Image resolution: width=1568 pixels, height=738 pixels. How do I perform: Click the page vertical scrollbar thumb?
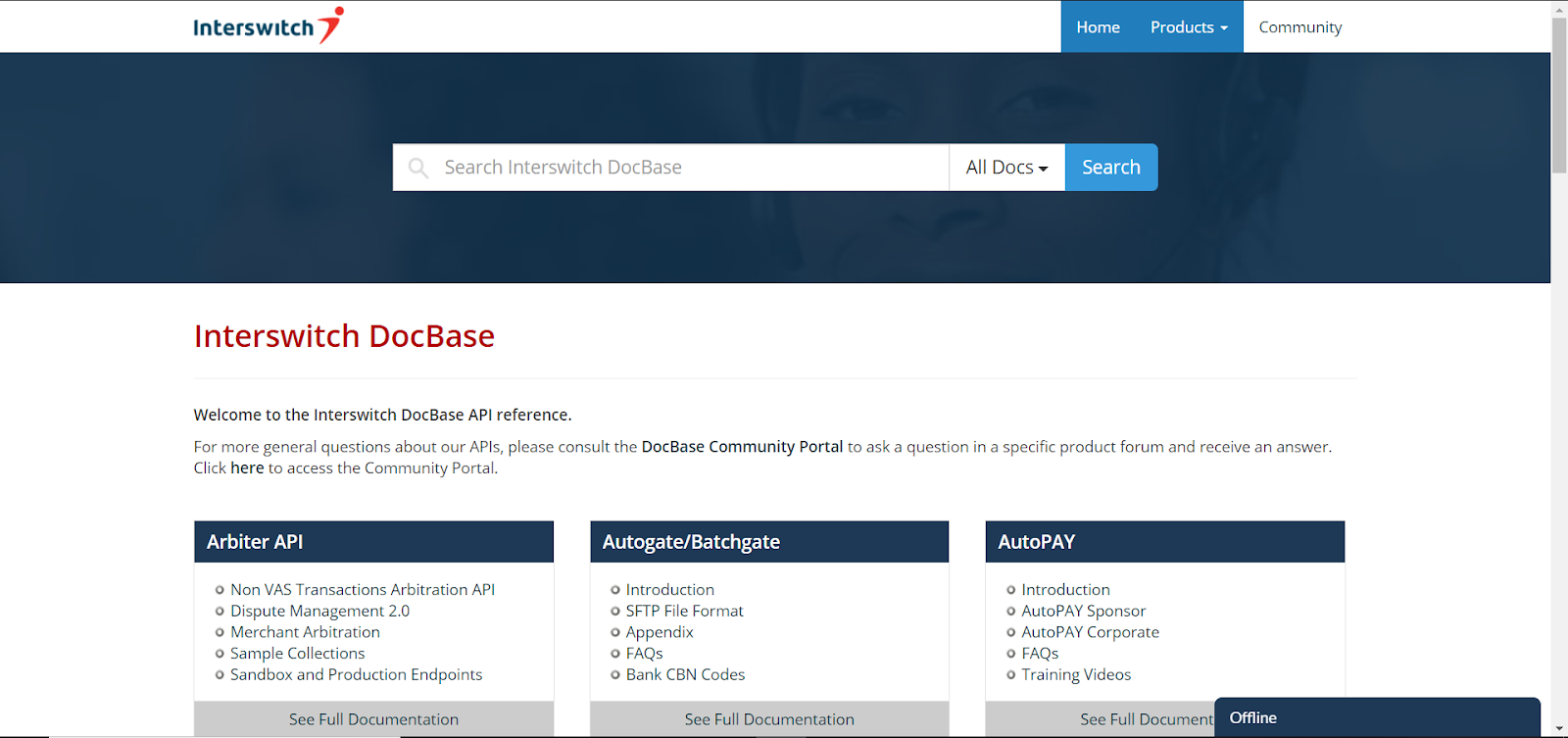[x=1559, y=96]
